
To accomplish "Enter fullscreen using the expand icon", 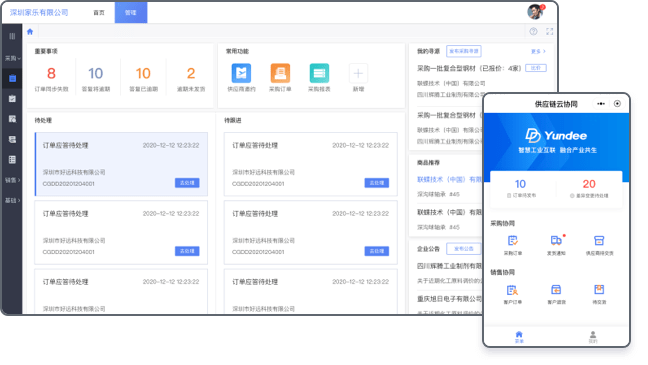I will pos(549,31).
